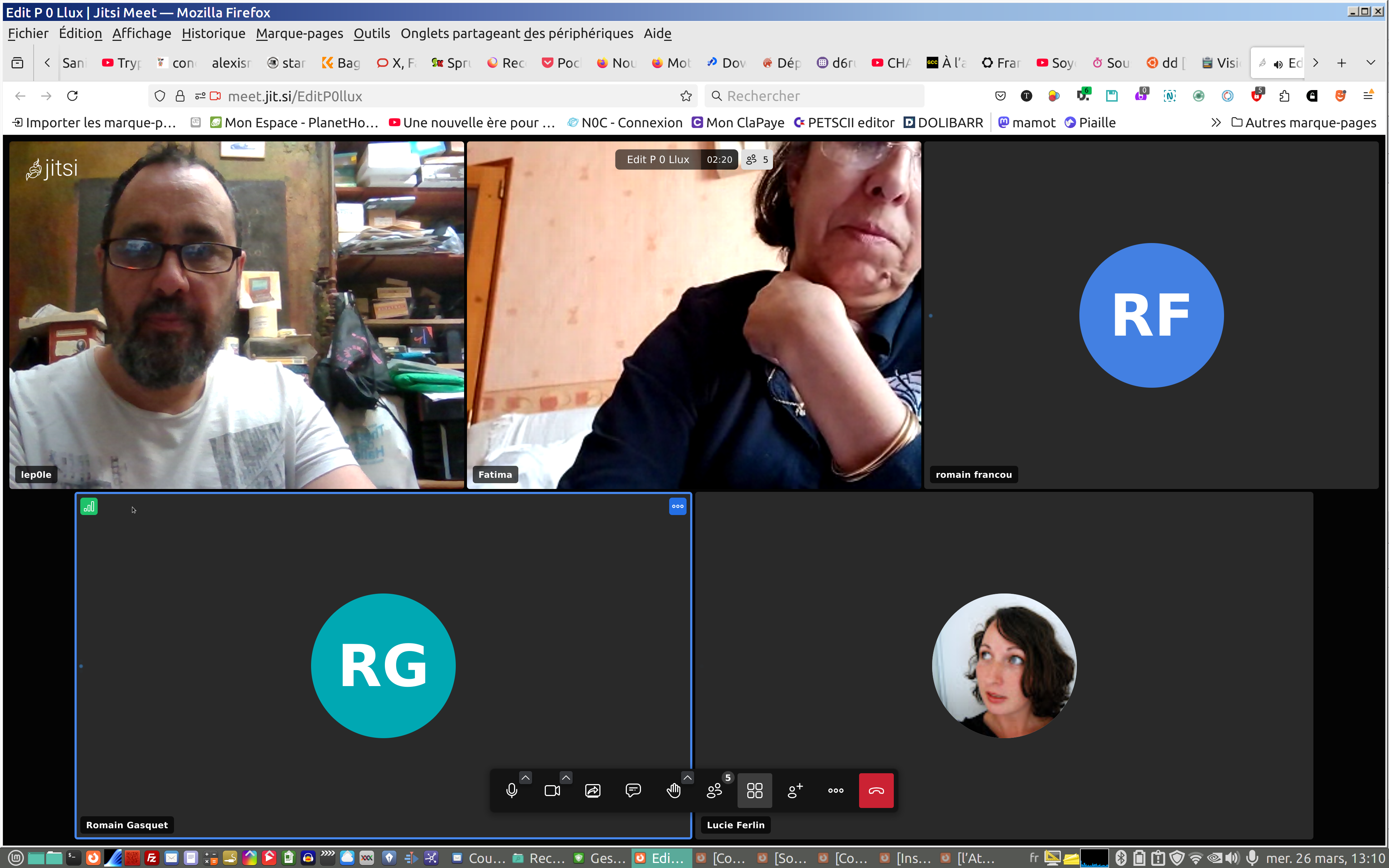Open the Marque-pages menu
The width and height of the screenshot is (1389, 868).
click(x=299, y=33)
